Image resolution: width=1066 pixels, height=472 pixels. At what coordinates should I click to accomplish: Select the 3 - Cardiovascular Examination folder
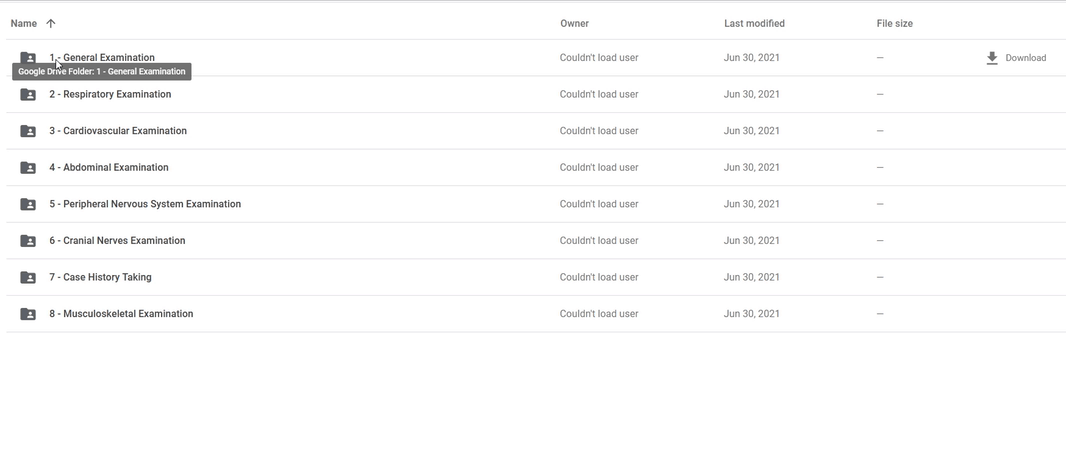tap(118, 131)
